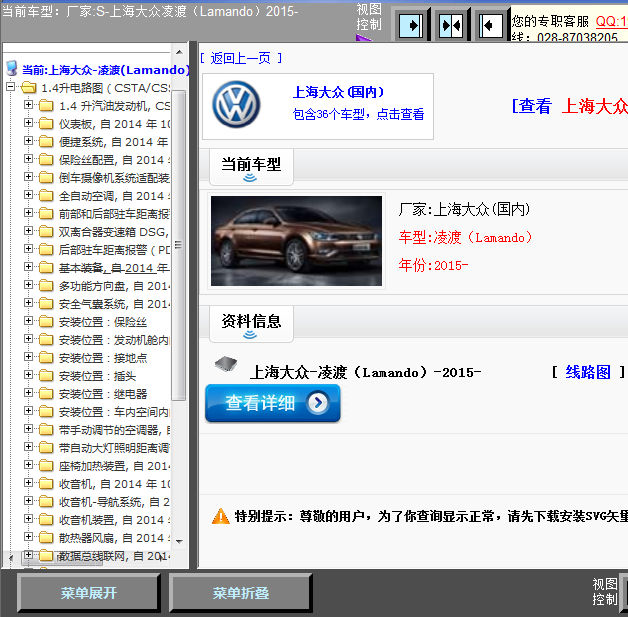628x617 pixels.
Task: Click the folder icon for 仪表板
Action: [46, 124]
